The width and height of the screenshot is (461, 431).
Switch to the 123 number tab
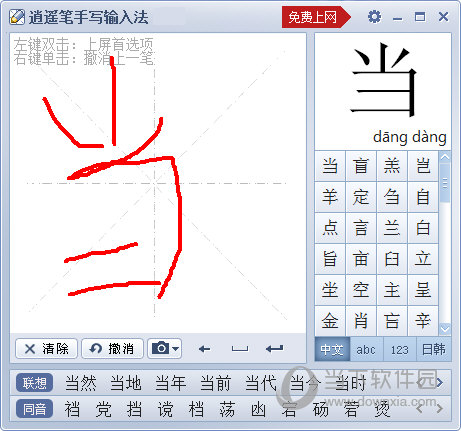(x=399, y=349)
